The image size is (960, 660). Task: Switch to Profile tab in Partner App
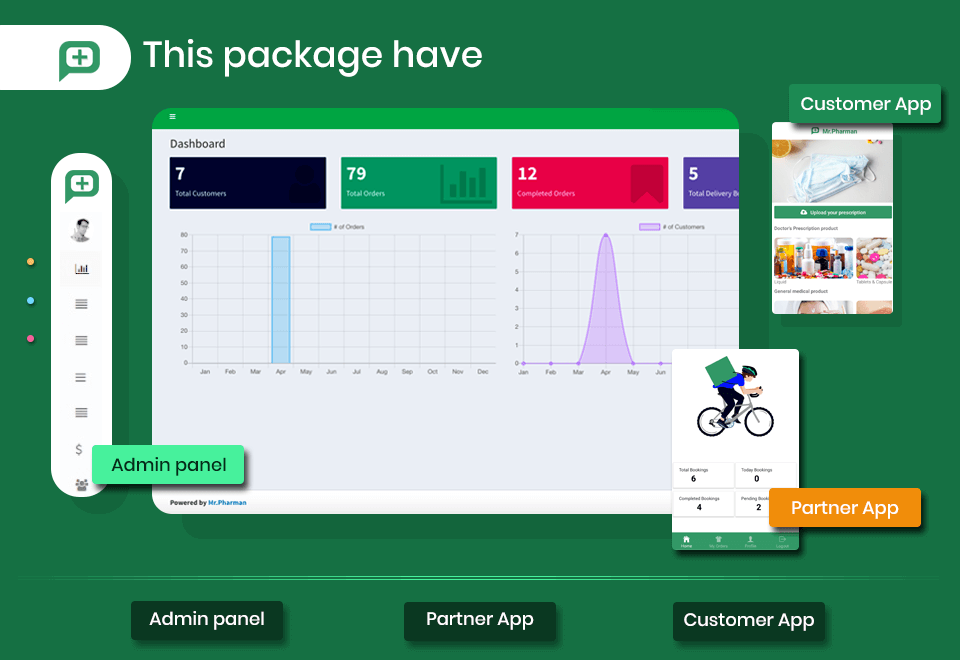(x=750, y=542)
